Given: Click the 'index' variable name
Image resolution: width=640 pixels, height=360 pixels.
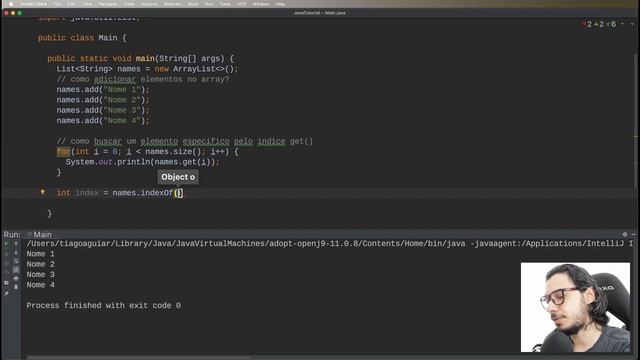Looking at the screenshot, I should click(87, 193).
